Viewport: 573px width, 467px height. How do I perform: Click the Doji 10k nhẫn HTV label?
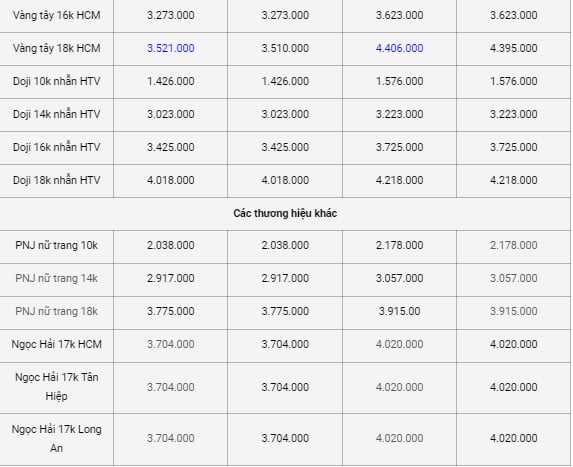(57, 81)
